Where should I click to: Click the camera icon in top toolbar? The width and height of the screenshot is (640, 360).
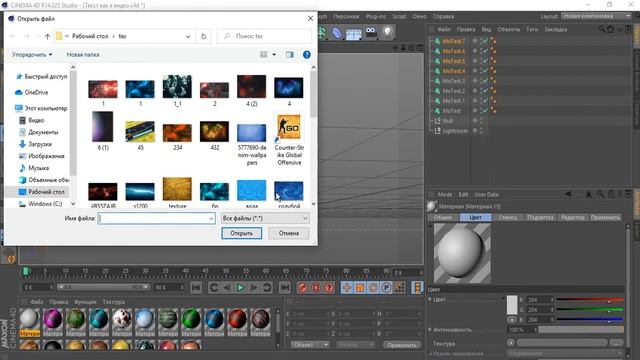[x=371, y=32]
